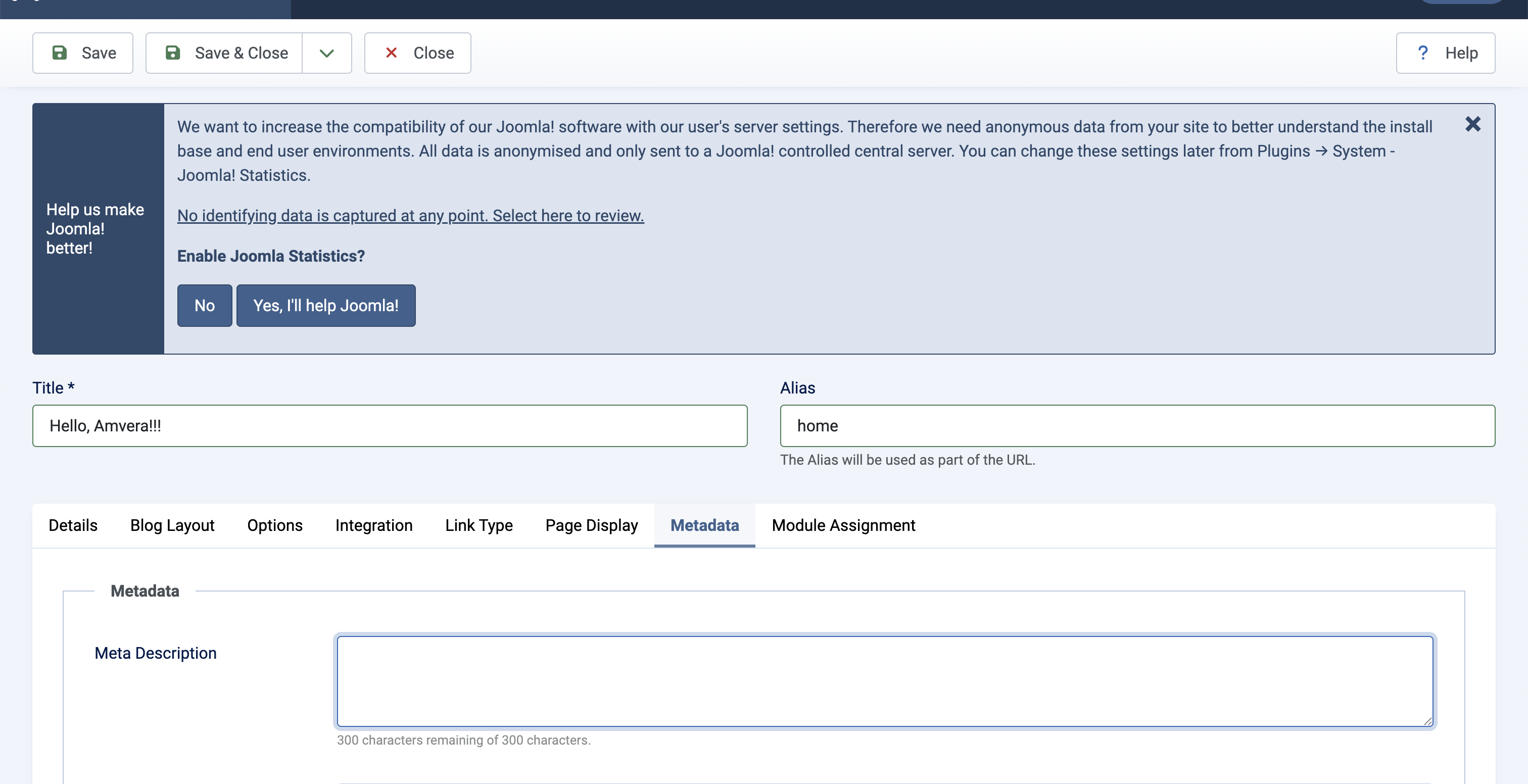Decline Joomla Statistics with No

205,306
